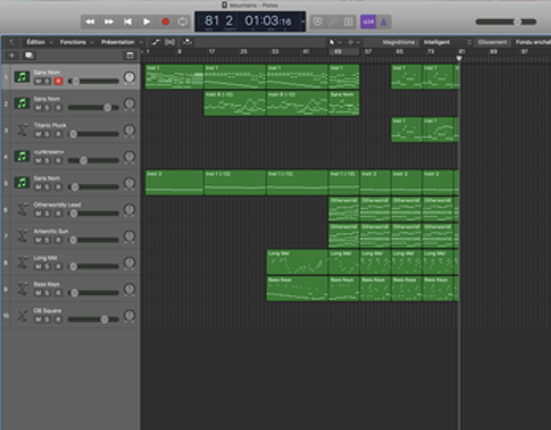The height and width of the screenshot is (430, 551).
Task: Click the Ott Square track icon
Action: [x=22, y=315]
